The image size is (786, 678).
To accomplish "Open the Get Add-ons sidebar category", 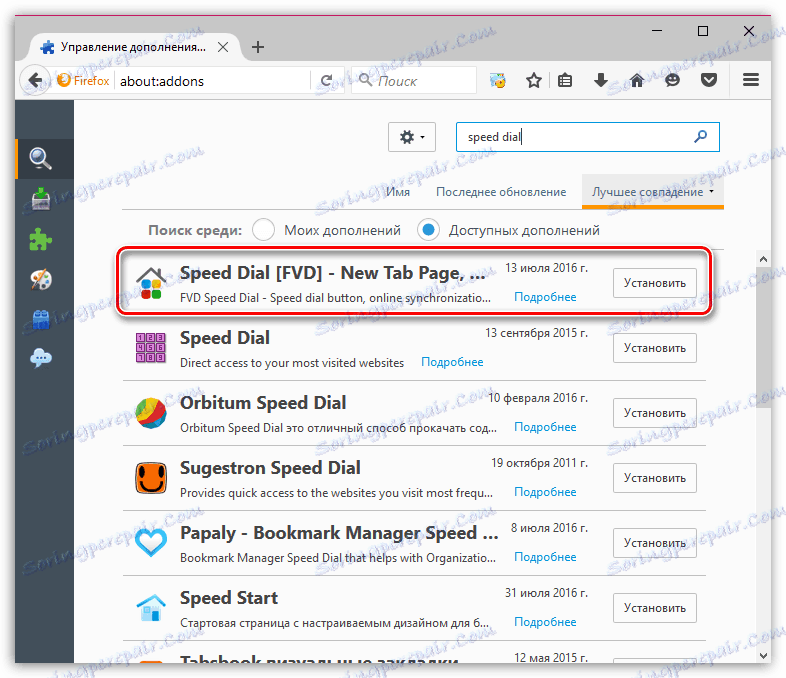I will point(41,199).
